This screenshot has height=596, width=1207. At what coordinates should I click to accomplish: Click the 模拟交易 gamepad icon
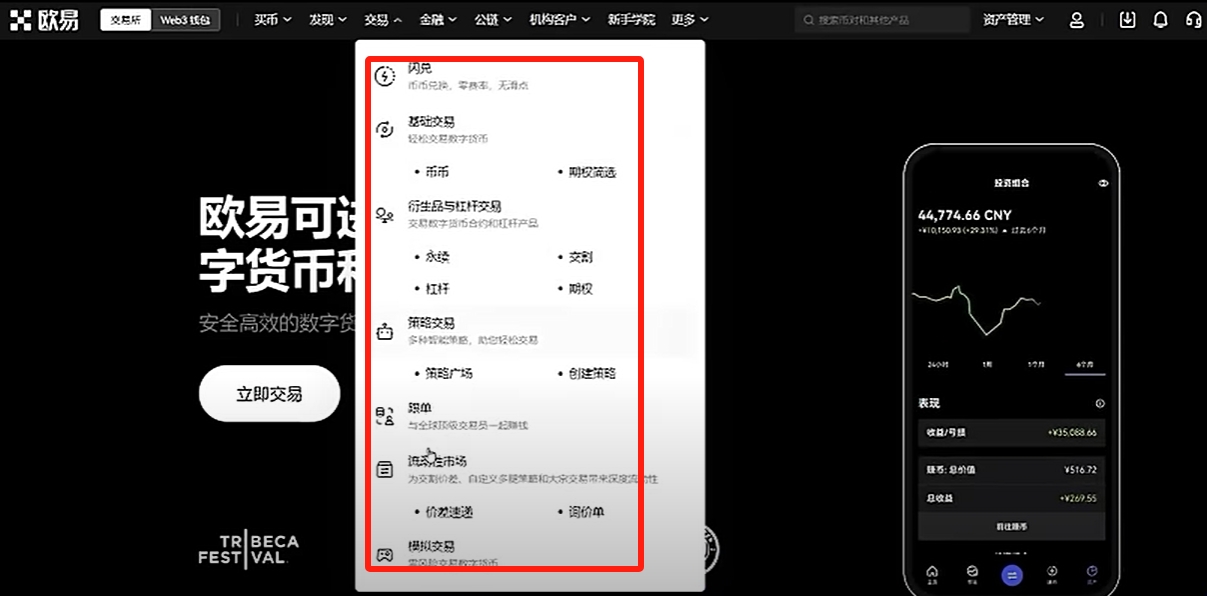pos(385,554)
